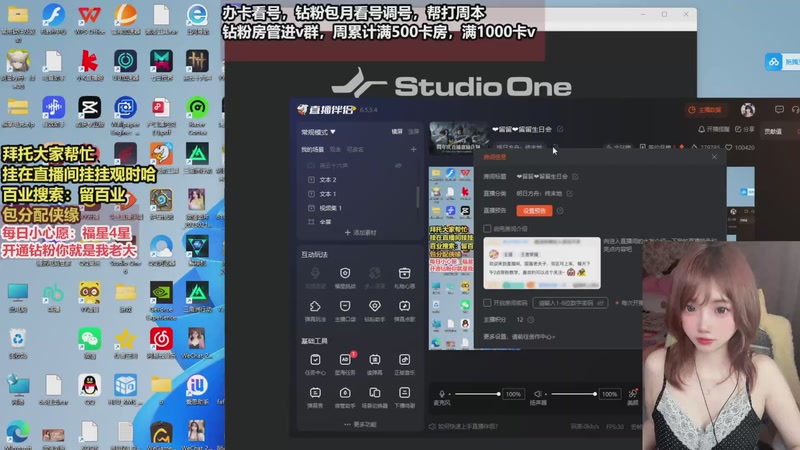
Task: Open the 主播口袋 pocket tool
Action: [345, 310]
